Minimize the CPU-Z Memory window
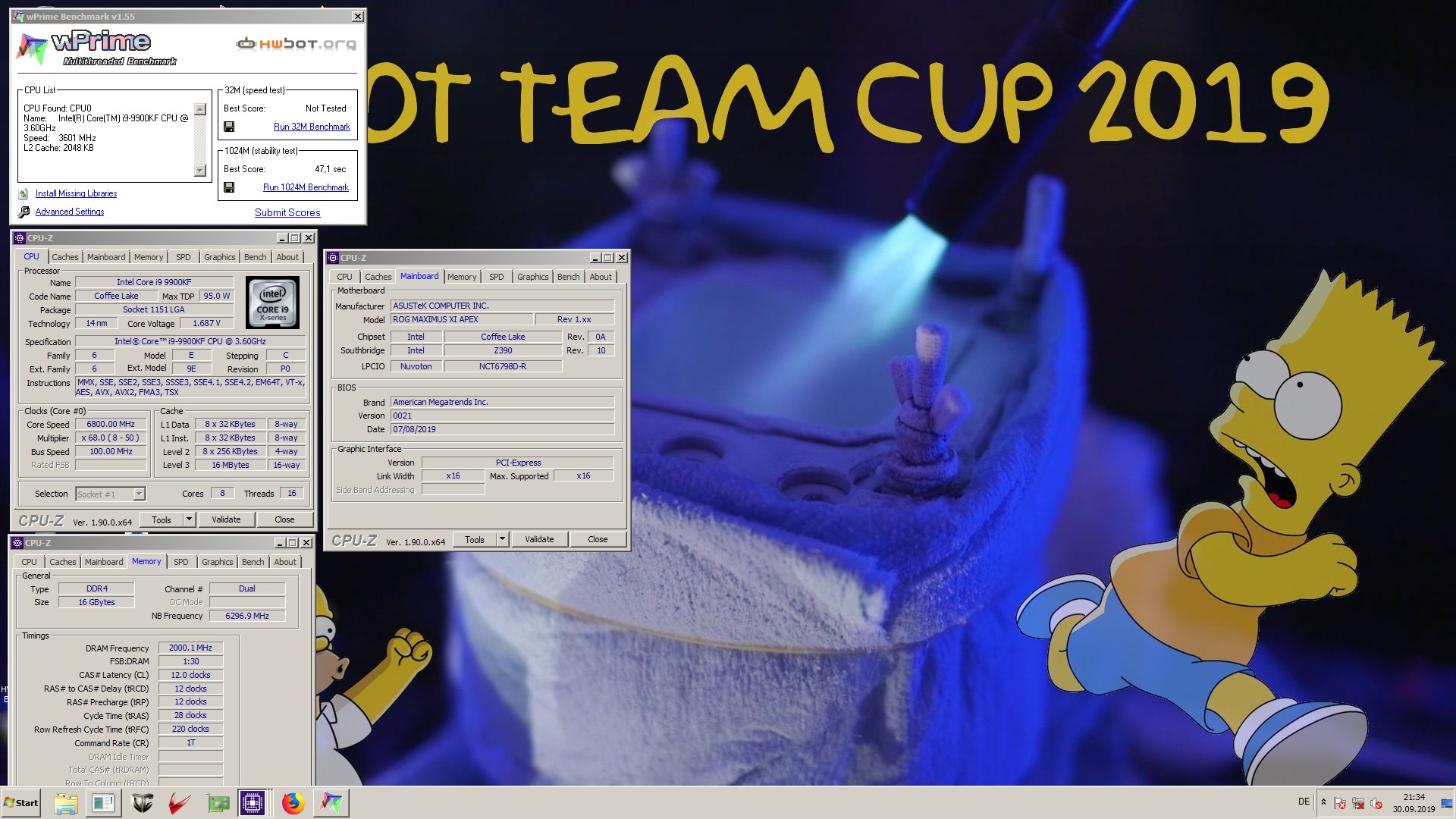Screen dimensions: 1456x819 coord(279,543)
